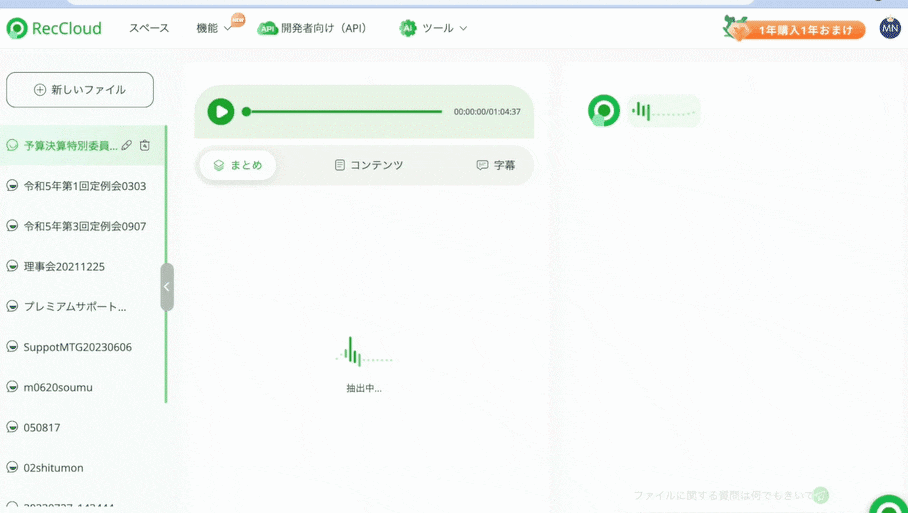Click the chat question input field
This screenshot has height=513, width=908.
click(723, 496)
